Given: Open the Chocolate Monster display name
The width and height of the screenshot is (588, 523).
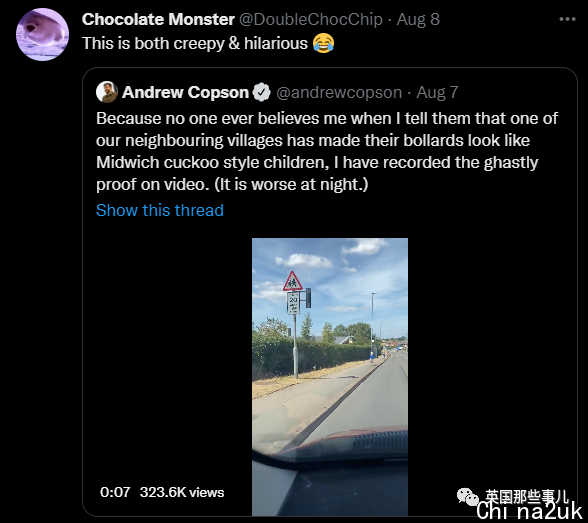Looking at the screenshot, I should [158, 19].
